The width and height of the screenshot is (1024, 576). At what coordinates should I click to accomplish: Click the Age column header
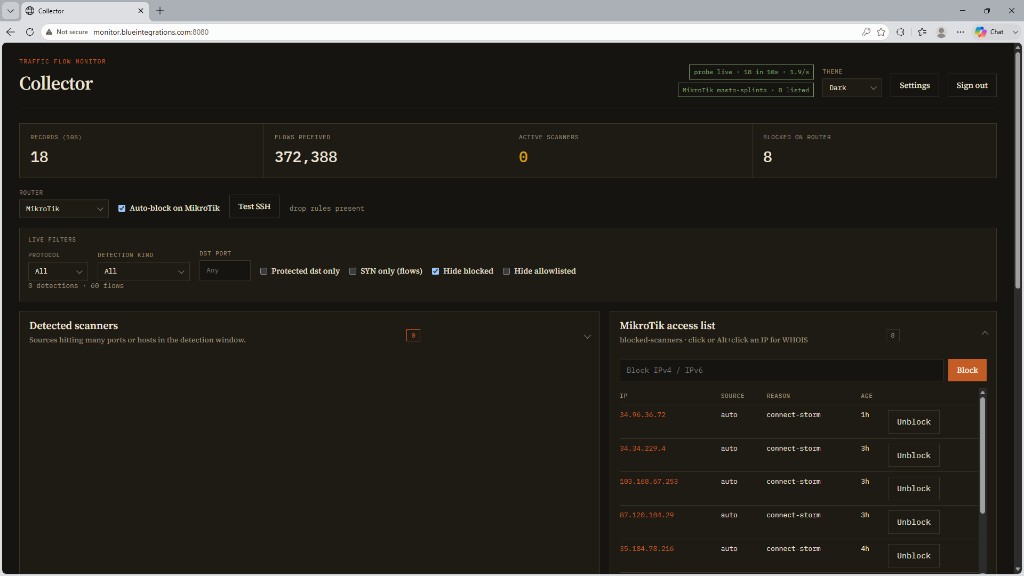(x=867, y=396)
